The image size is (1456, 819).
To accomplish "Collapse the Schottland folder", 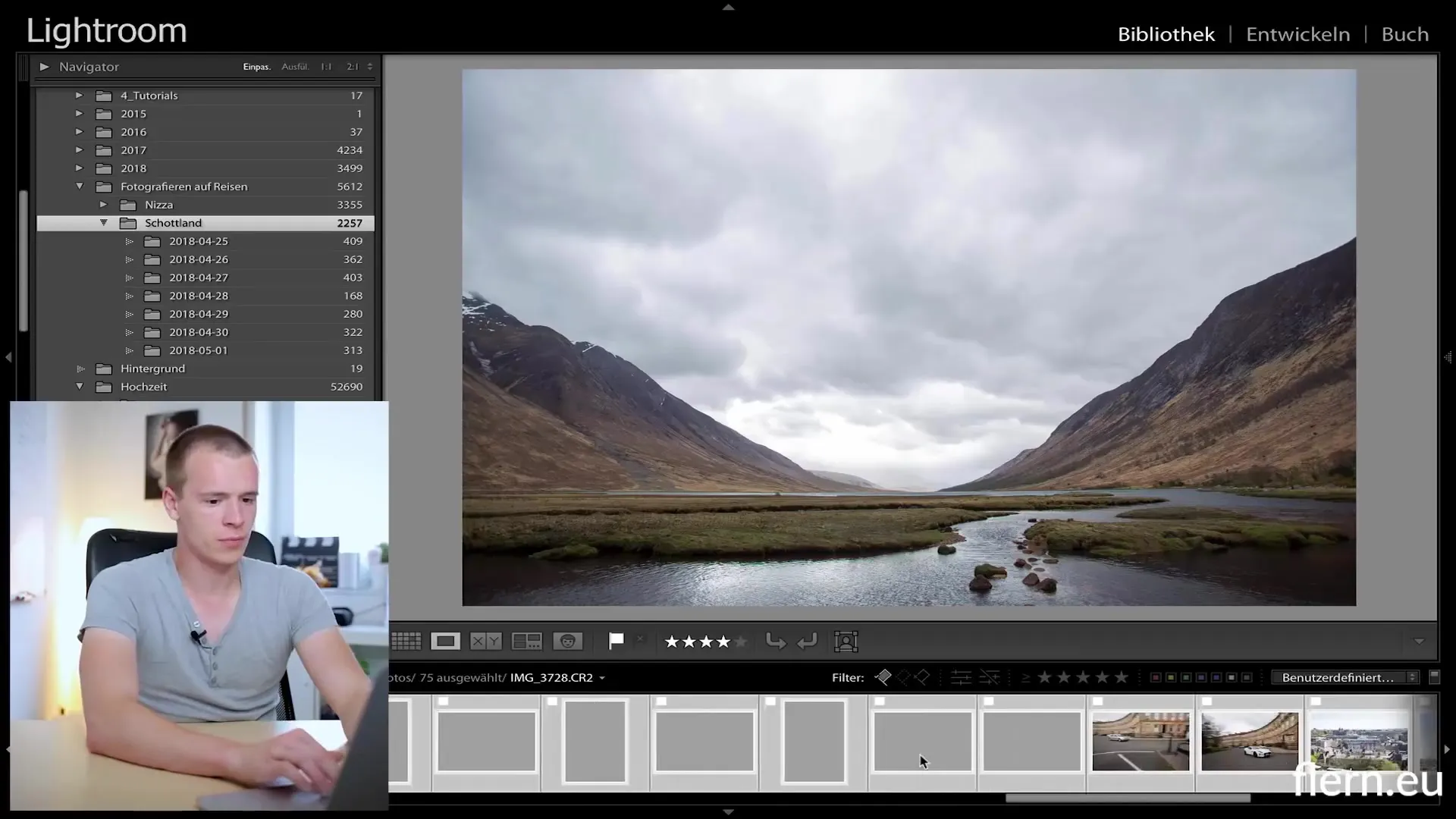I will (103, 223).
